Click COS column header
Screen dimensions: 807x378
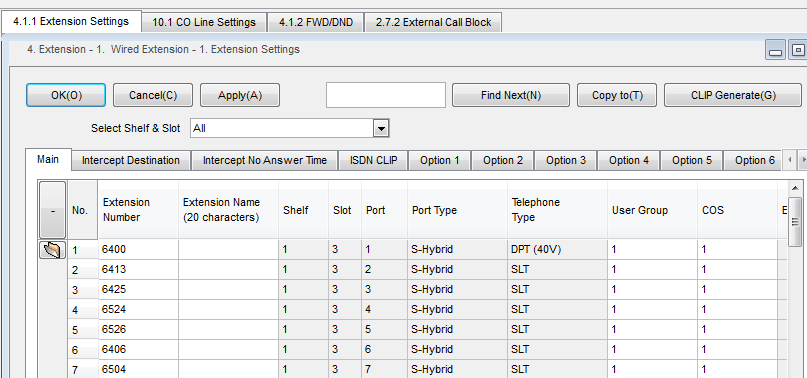pos(738,210)
